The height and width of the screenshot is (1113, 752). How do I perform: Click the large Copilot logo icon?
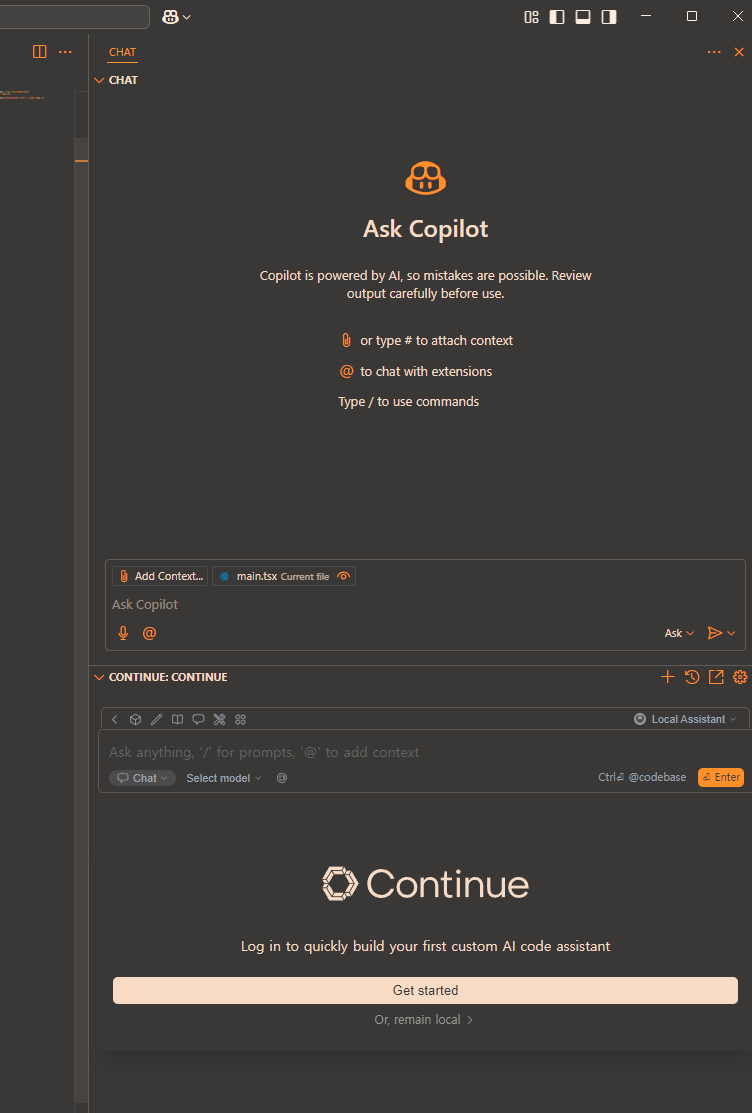pos(425,178)
